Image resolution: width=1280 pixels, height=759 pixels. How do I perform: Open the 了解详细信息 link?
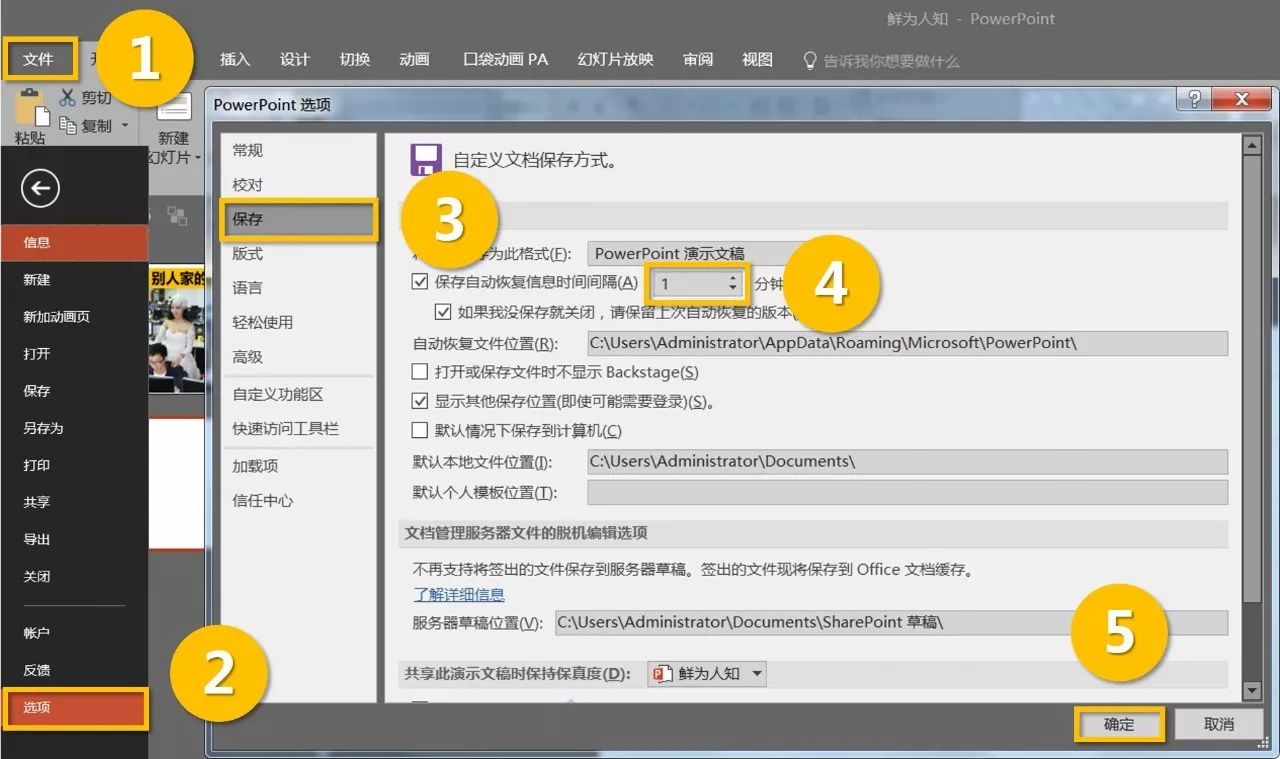459,594
